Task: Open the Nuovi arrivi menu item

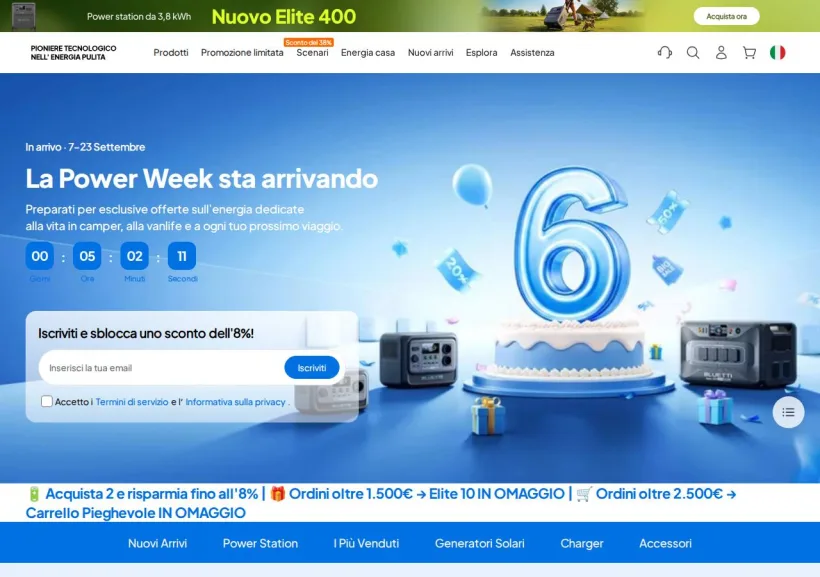Action: pyautogui.click(x=430, y=52)
